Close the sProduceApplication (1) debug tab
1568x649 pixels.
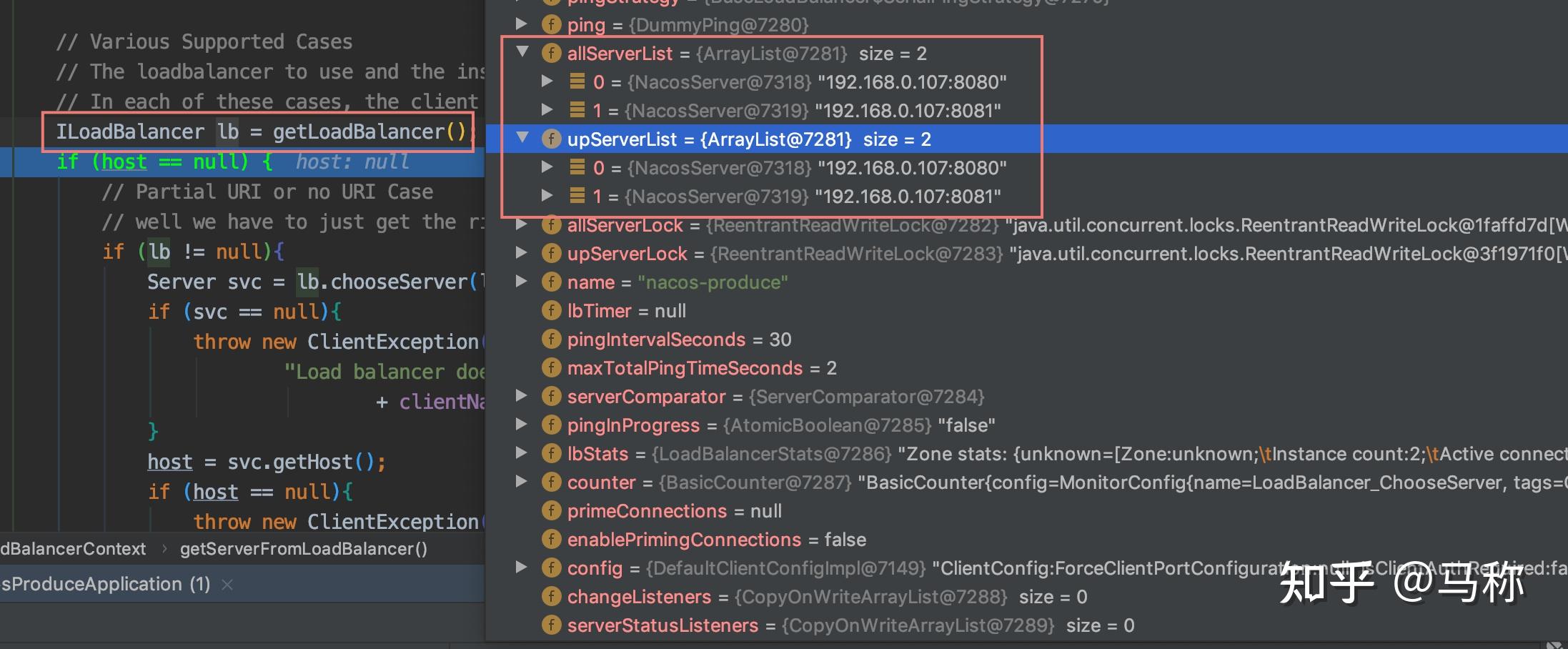(227, 585)
